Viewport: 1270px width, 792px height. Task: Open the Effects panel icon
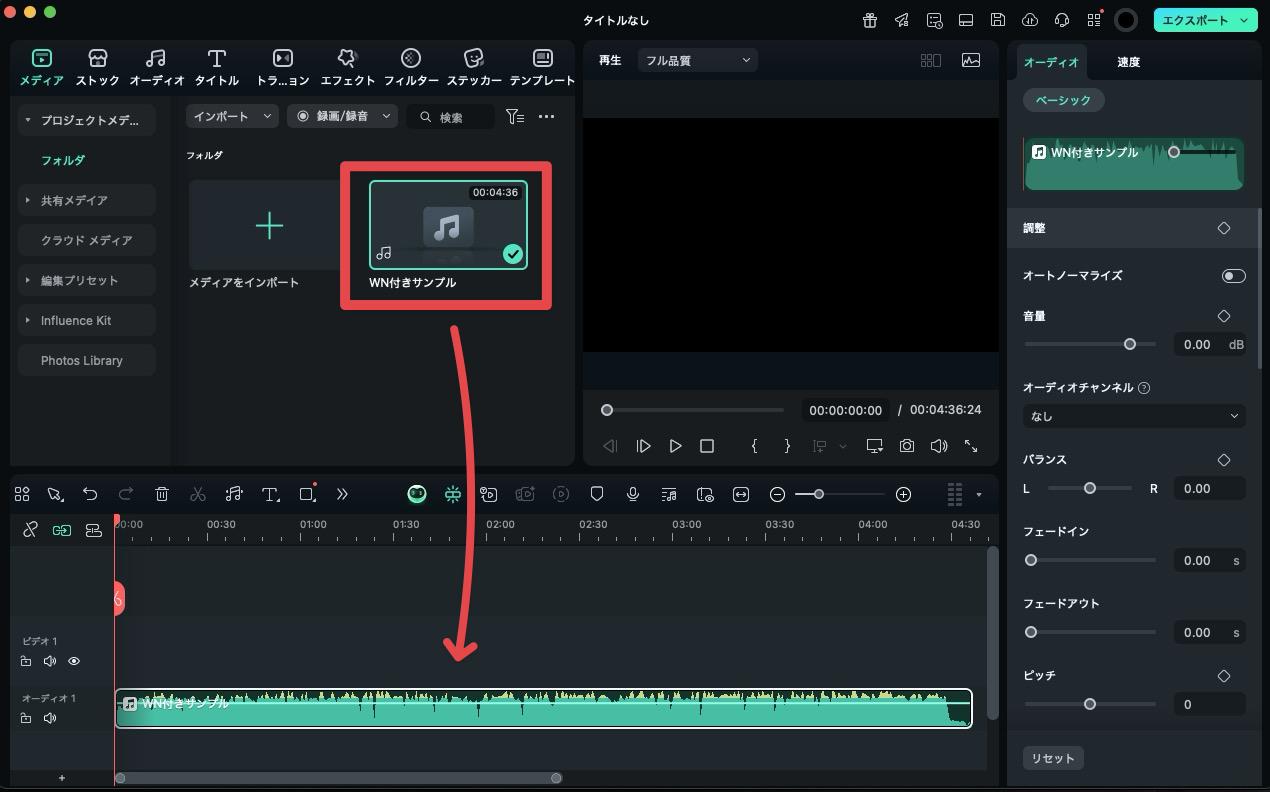pyautogui.click(x=347, y=66)
